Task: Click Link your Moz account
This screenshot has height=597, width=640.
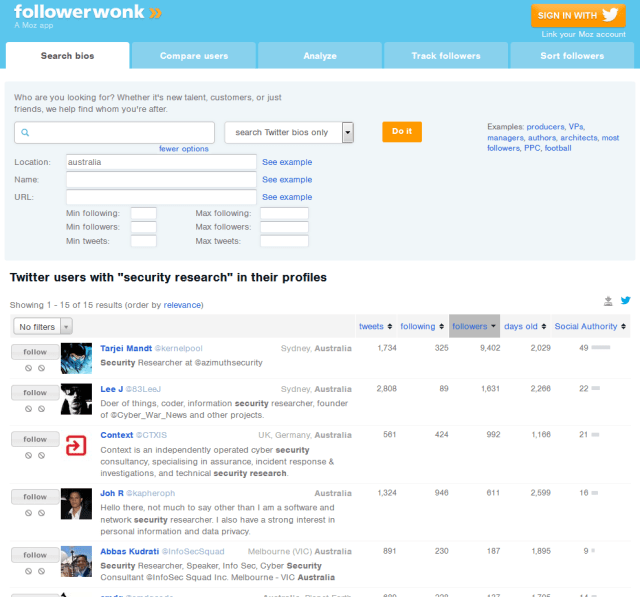Action: click(x=583, y=34)
